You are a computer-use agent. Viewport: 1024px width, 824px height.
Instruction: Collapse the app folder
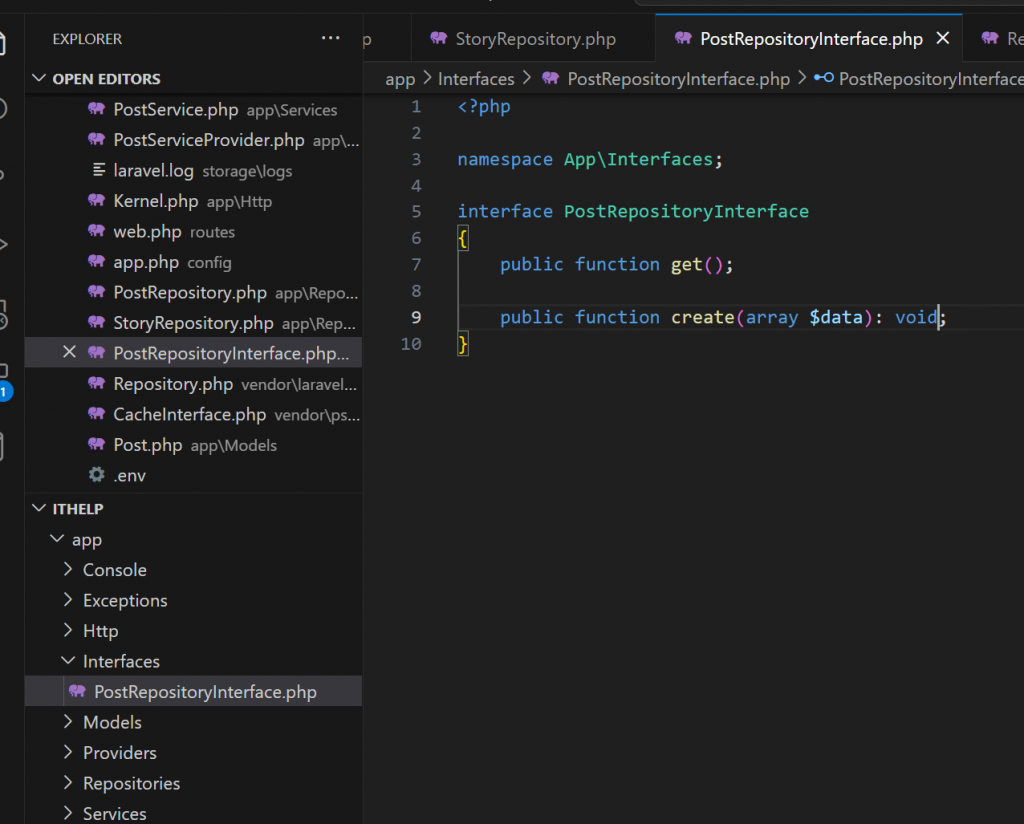pos(57,539)
